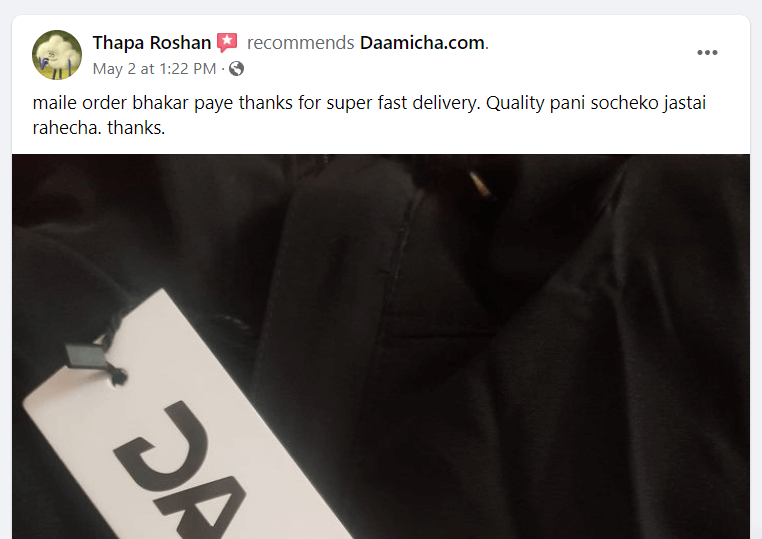Screen dimensions: 762x539
Task: Click gray page background above the post card
Action: (381, 7)
